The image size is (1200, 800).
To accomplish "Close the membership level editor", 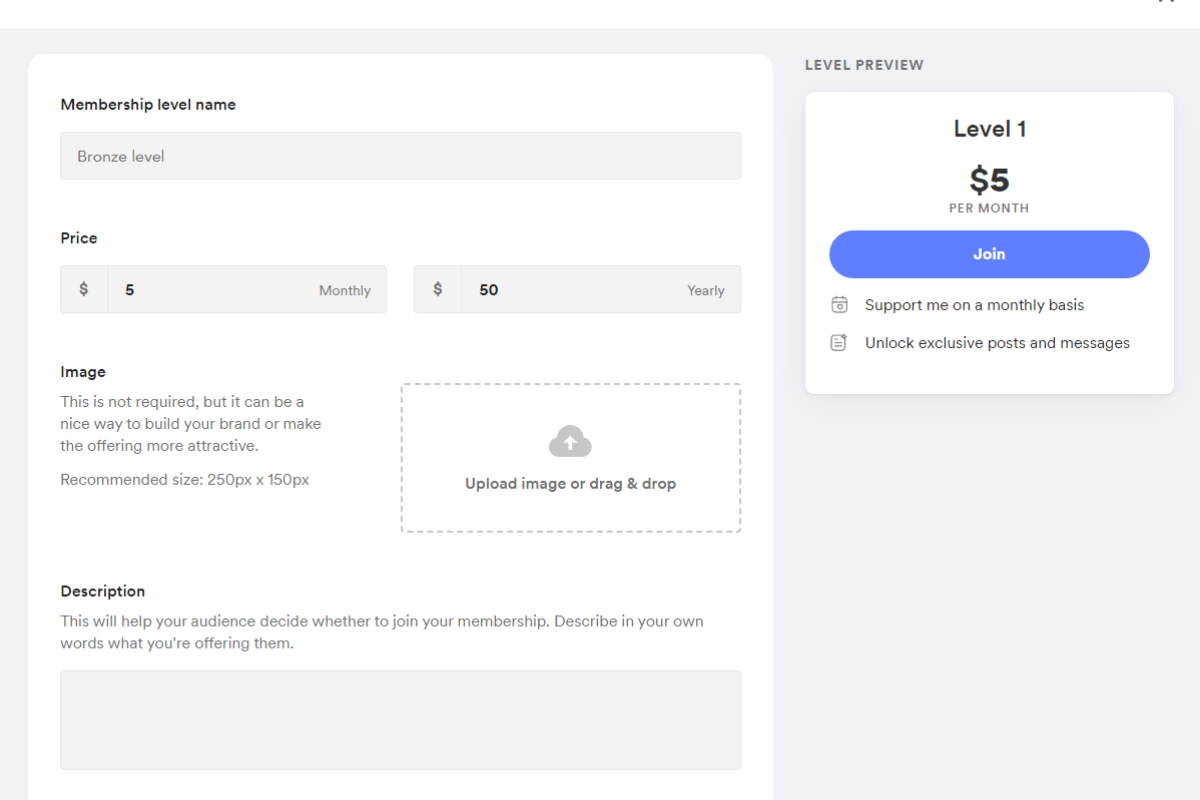I will [1166, 3].
